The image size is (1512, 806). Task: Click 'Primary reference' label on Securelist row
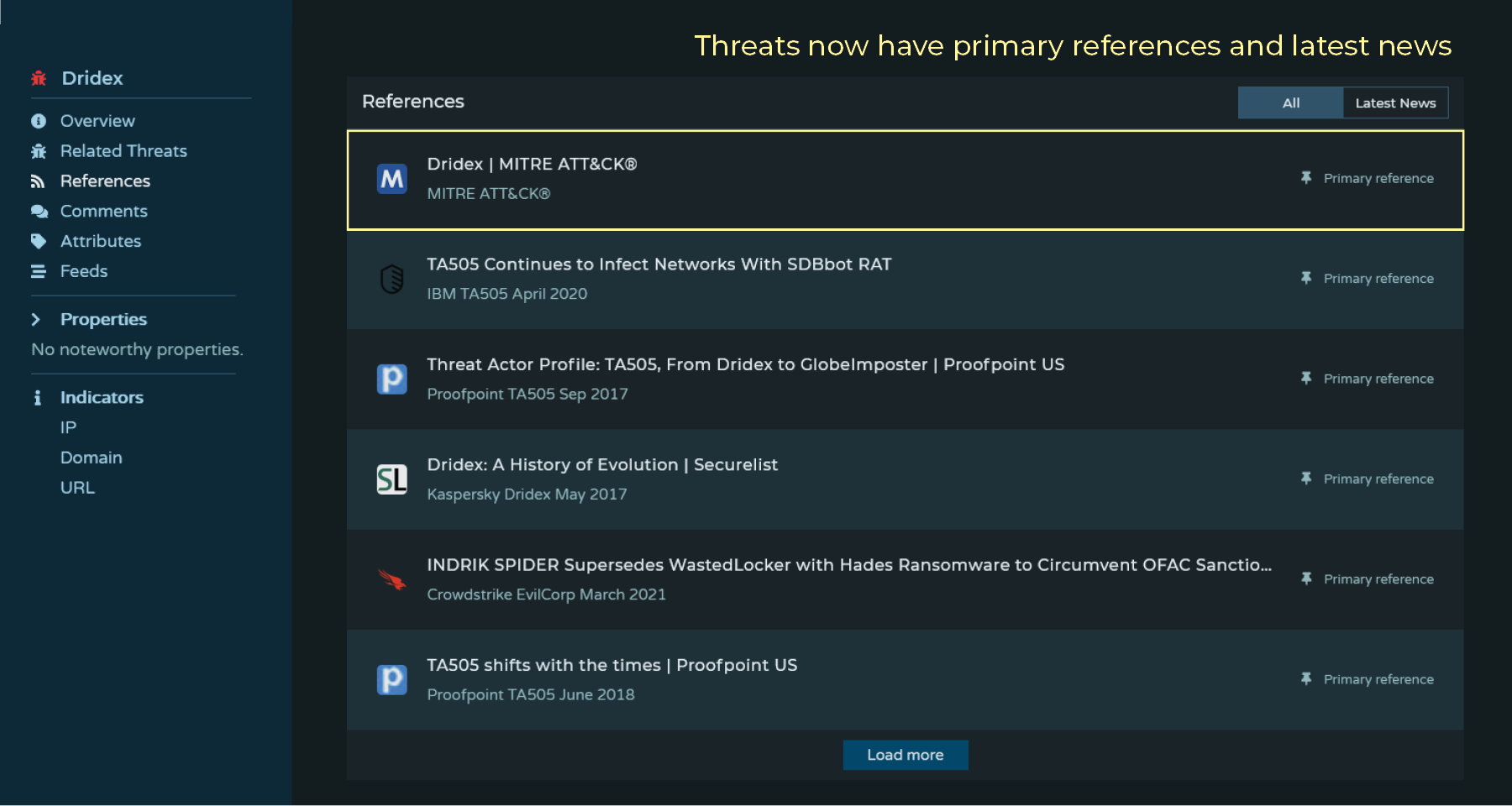(1378, 479)
